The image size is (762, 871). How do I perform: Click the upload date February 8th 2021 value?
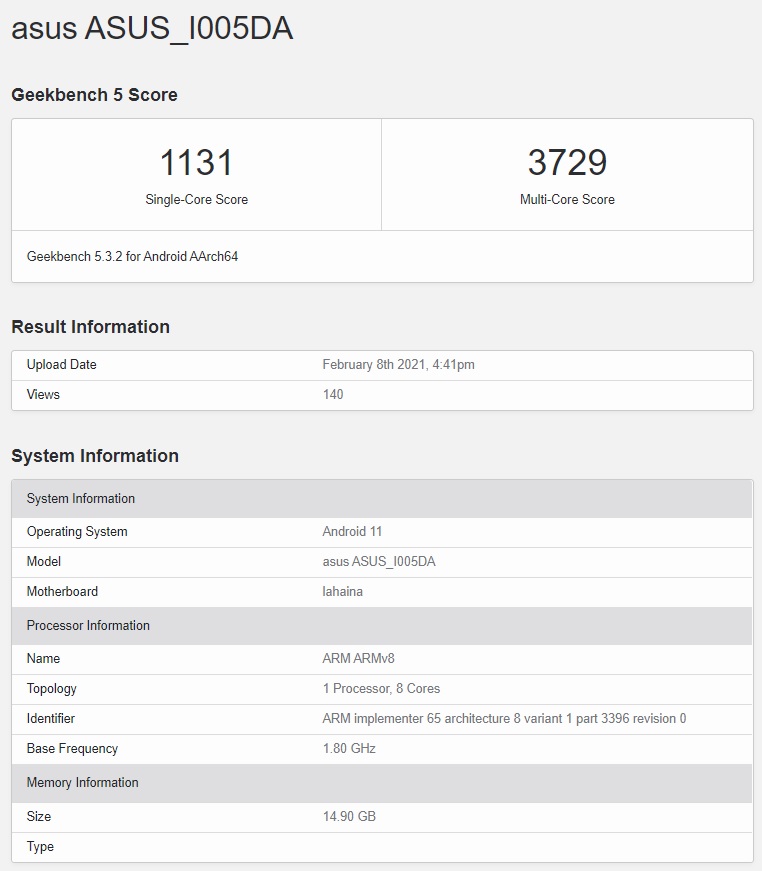(398, 365)
